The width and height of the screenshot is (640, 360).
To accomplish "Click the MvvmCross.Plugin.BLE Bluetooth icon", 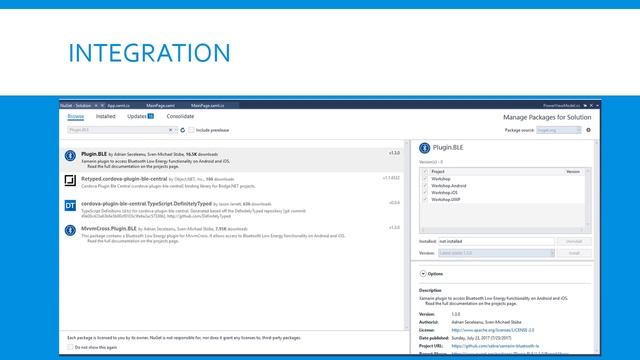I will (70, 230).
